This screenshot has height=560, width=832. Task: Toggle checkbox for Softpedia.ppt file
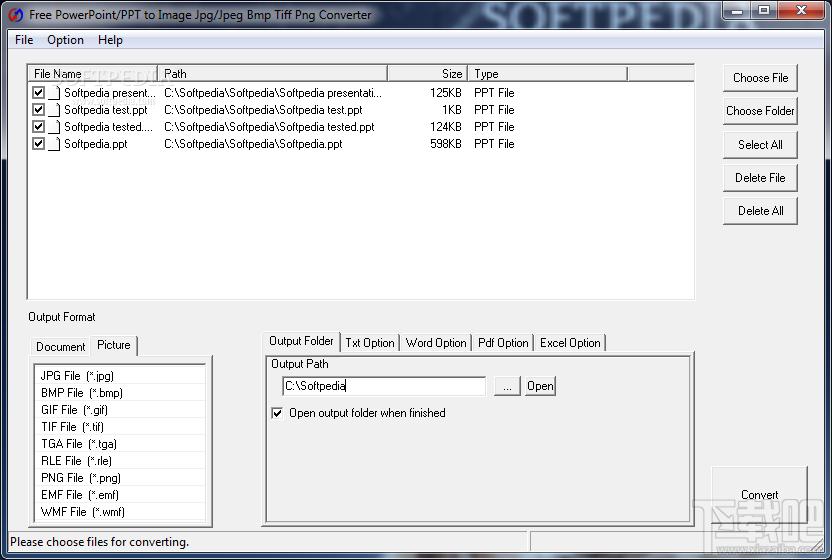38,143
